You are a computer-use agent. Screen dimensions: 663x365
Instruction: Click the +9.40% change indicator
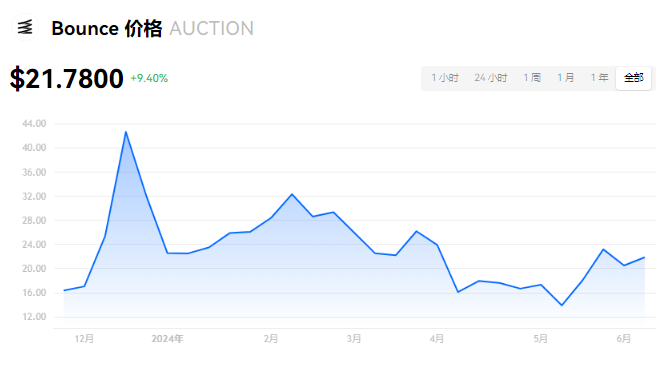tap(149, 78)
